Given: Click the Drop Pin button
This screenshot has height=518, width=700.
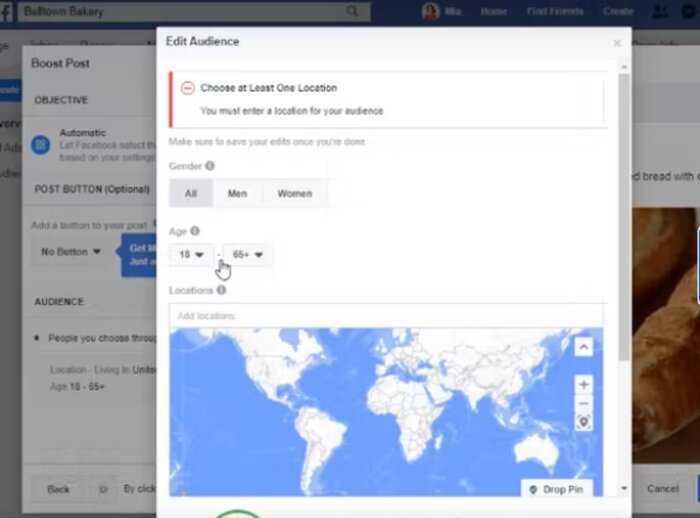Looking at the screenshot, I should pyautogui.click(x=557, y=489).
